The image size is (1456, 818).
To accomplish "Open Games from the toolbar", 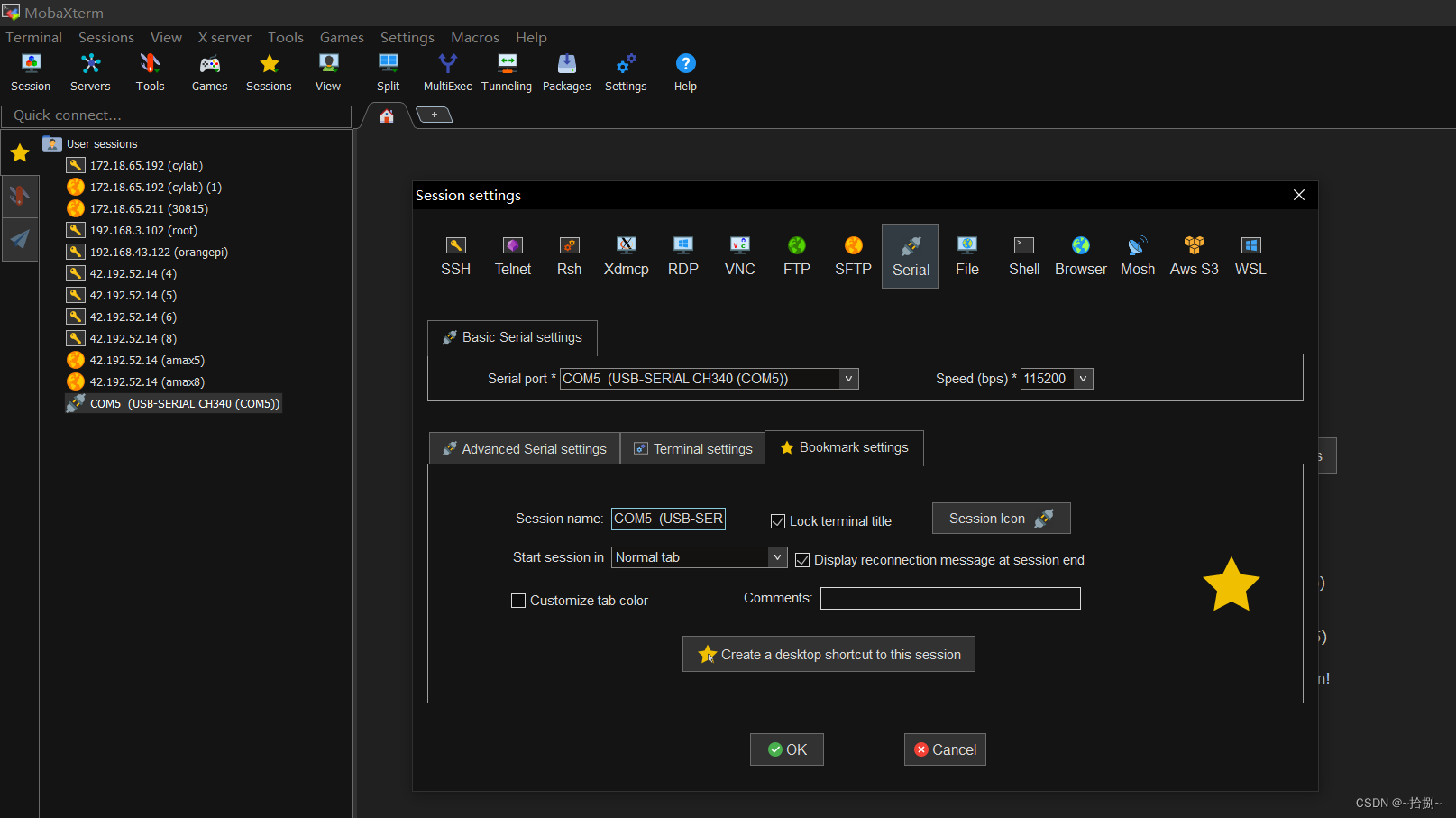I will tap(209, 72).
